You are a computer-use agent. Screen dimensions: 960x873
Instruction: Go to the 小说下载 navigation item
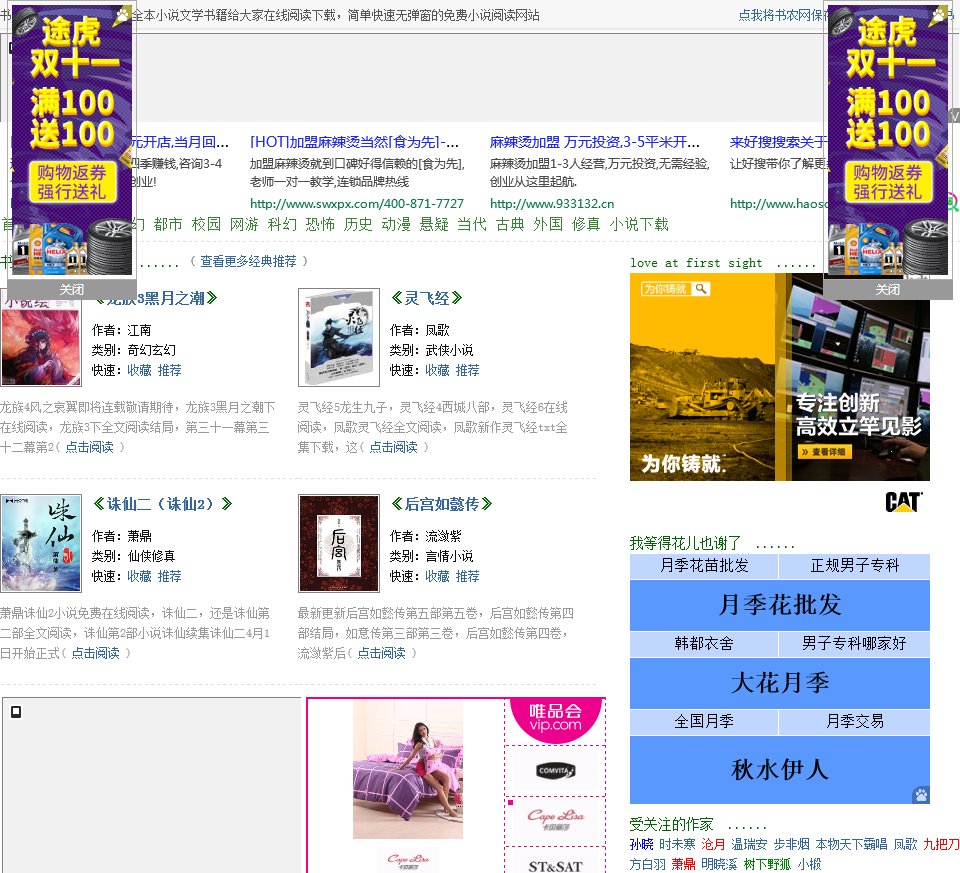pyautogui.click(x=639, y=224)
